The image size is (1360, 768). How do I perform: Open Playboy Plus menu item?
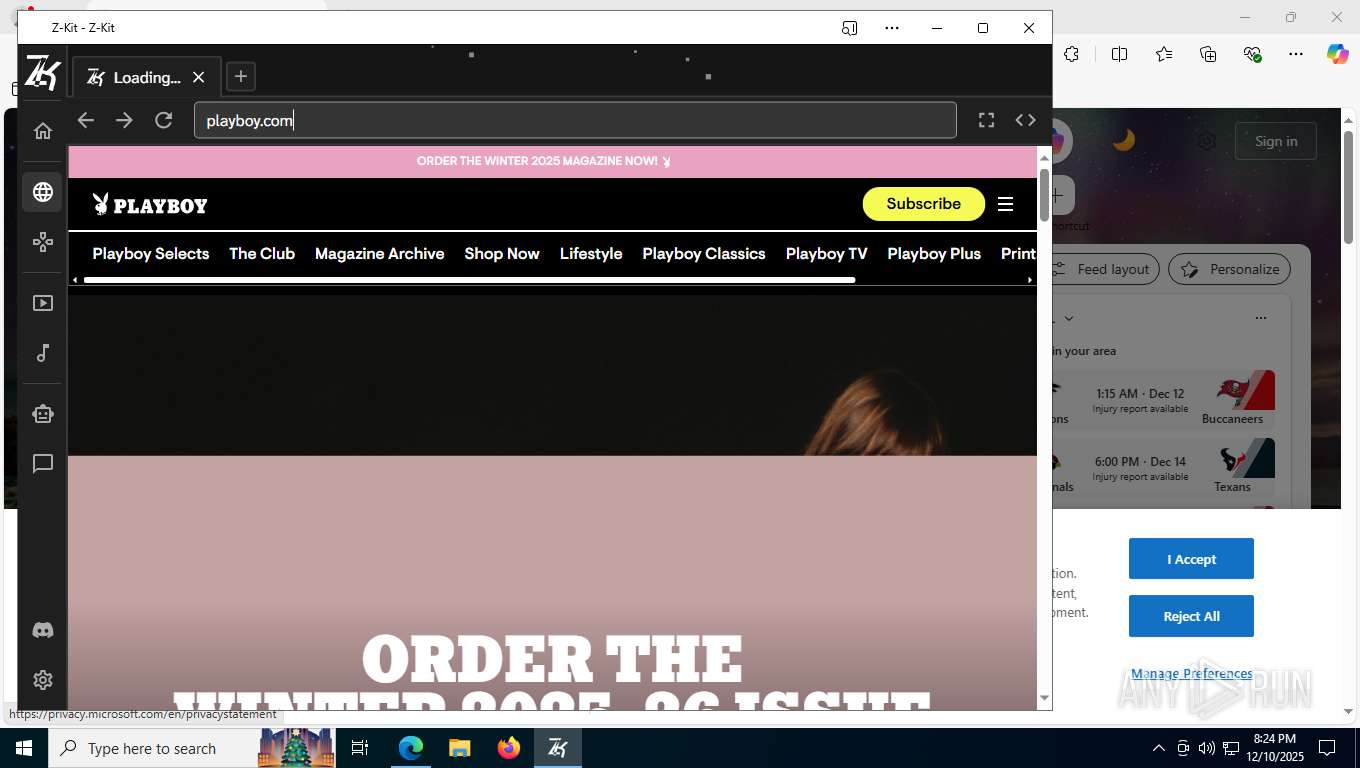coord(934,254)
